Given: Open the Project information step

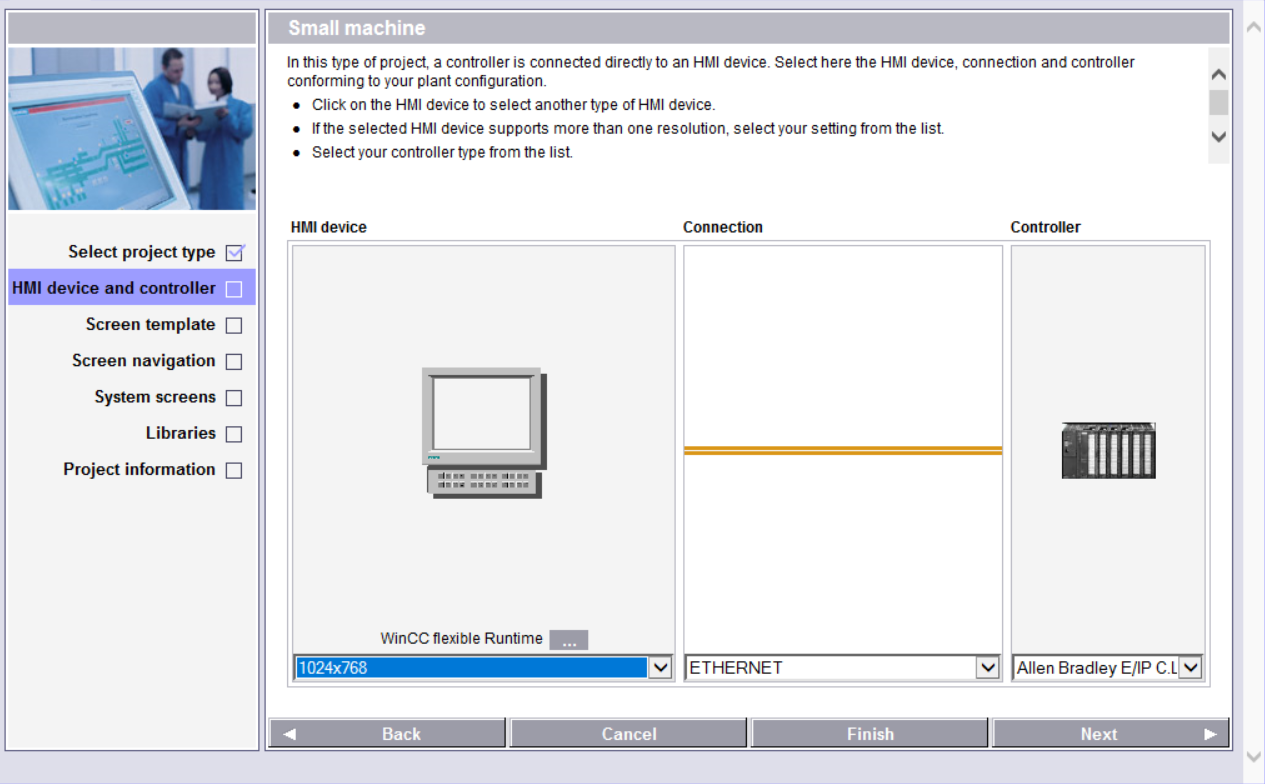Looking at the screenshot, I should [x=140, y=469].
